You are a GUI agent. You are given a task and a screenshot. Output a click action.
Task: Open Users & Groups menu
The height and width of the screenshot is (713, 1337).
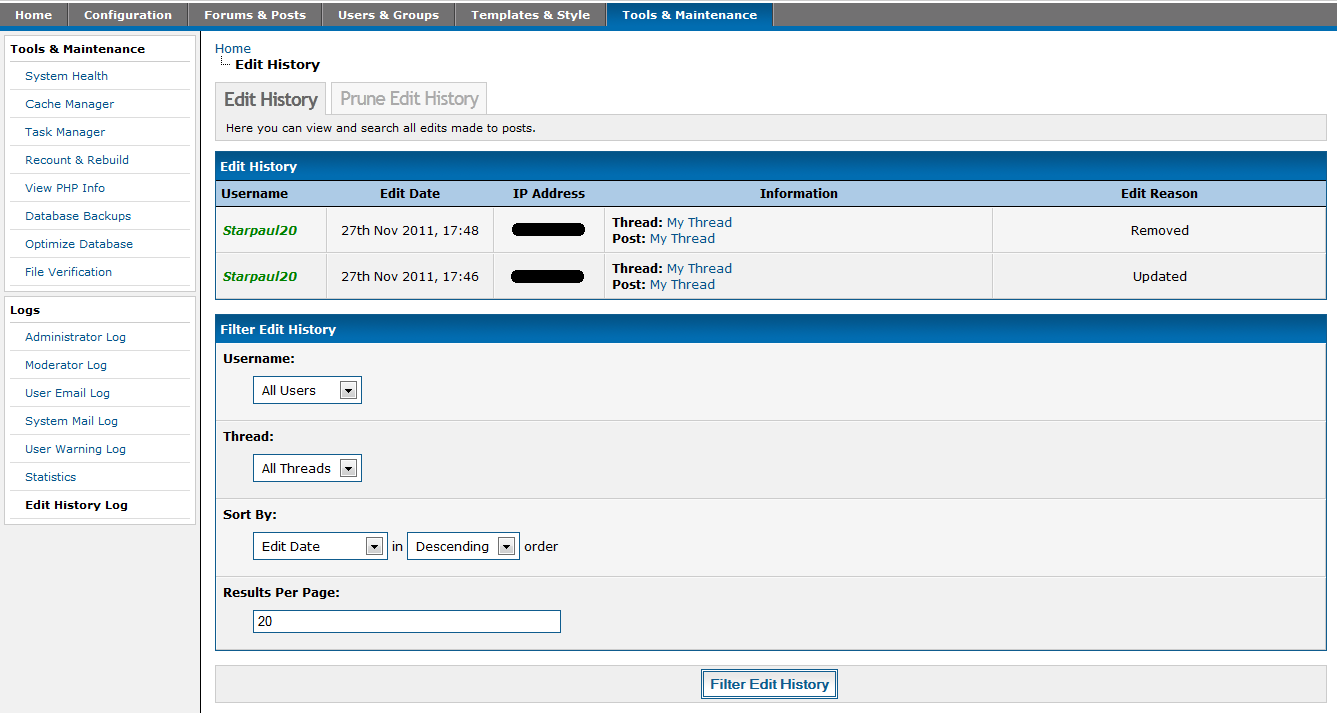pyautogui.click(x=388, y=15)
